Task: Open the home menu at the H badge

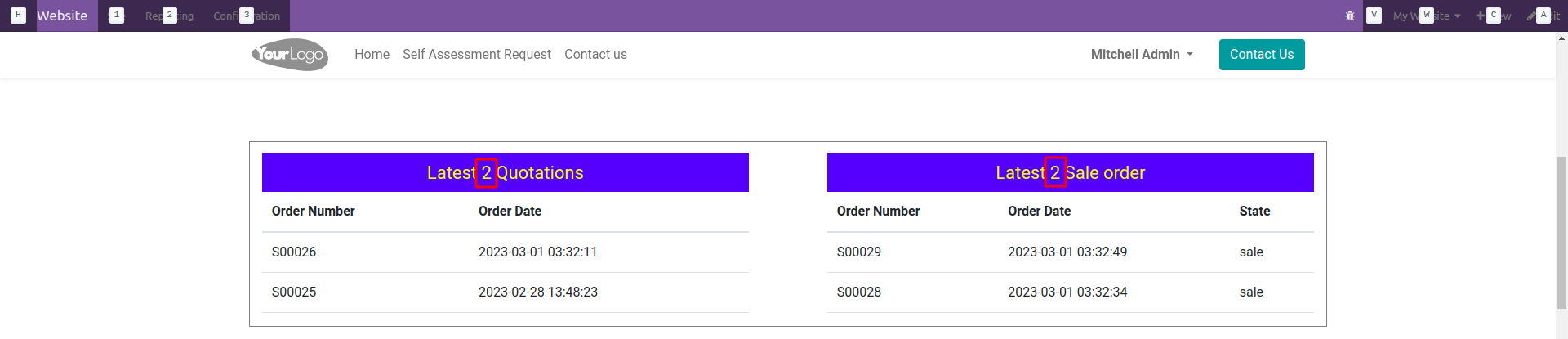Action: coord(18,16)
